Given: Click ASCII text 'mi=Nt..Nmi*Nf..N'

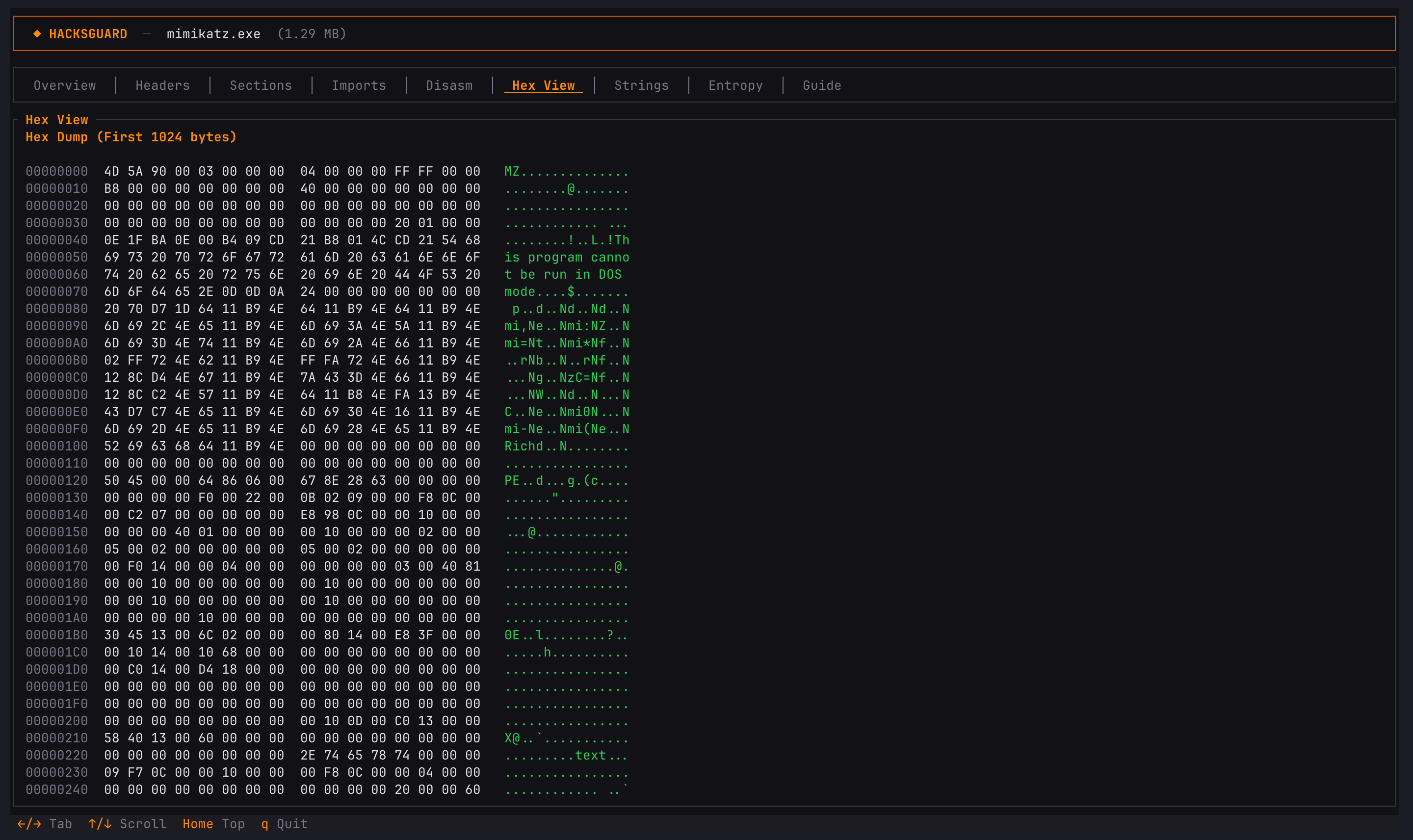Looking at the screenshot, I should tap(567, 343).
